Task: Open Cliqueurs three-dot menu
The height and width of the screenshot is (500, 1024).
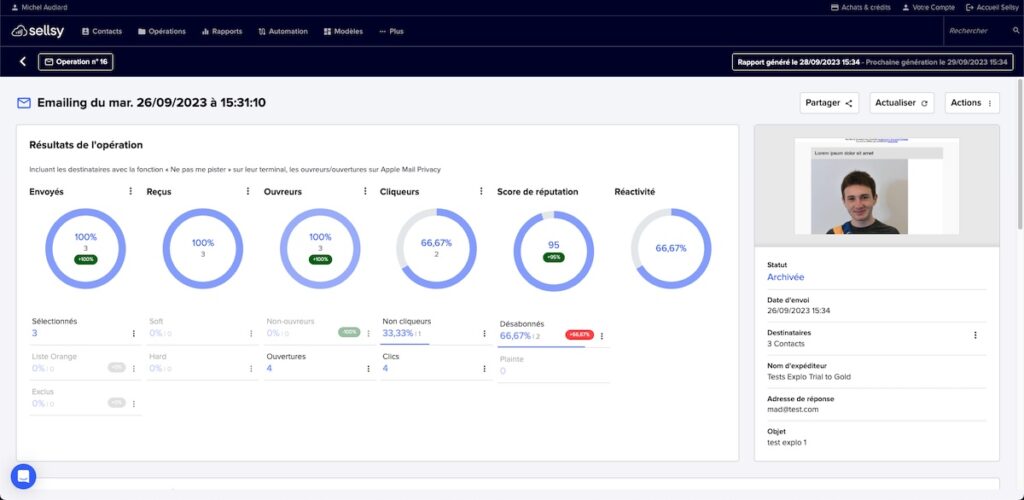Action: pos(481,191)
